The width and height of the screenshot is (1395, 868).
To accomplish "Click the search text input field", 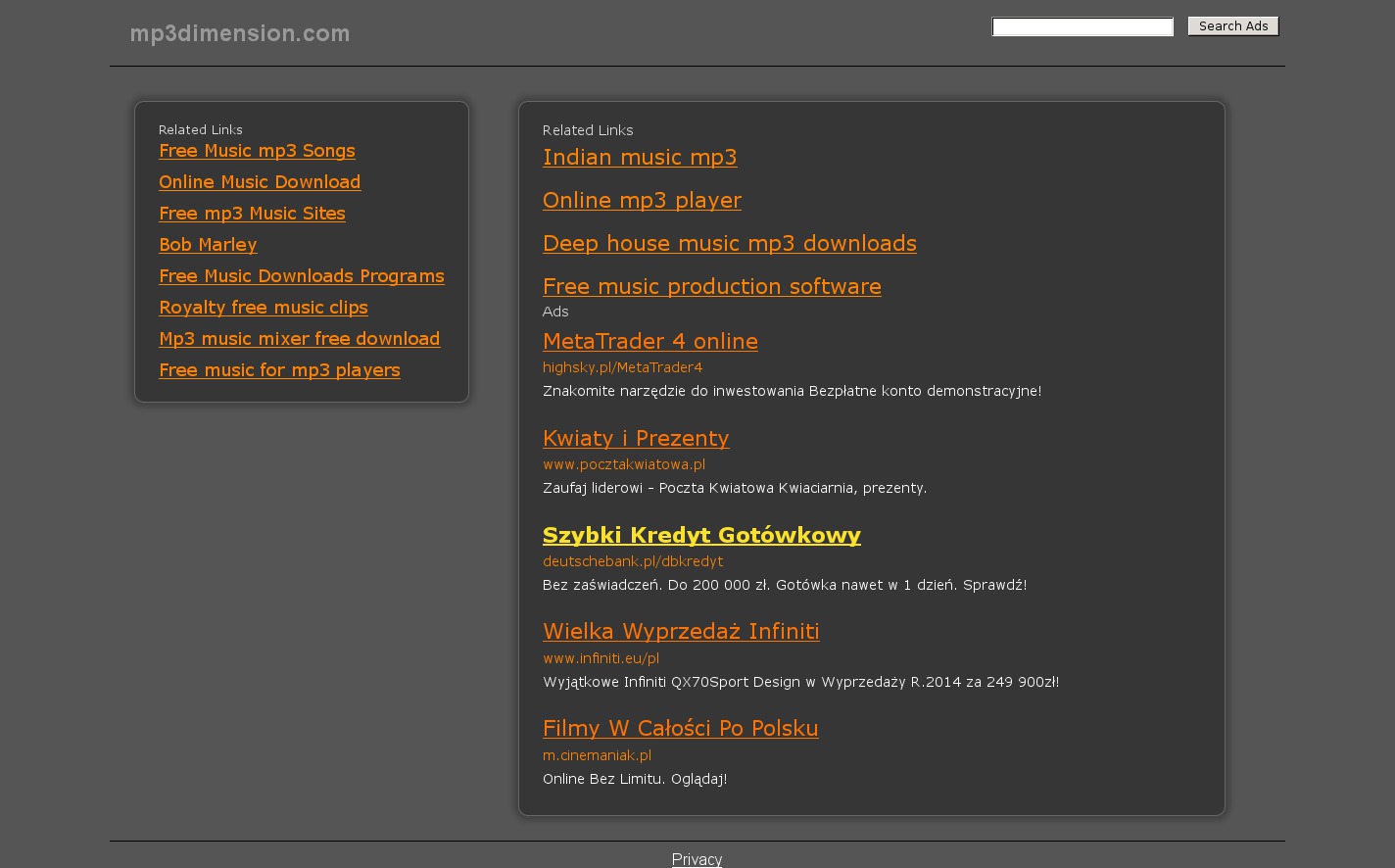I will coord(1082,26).
